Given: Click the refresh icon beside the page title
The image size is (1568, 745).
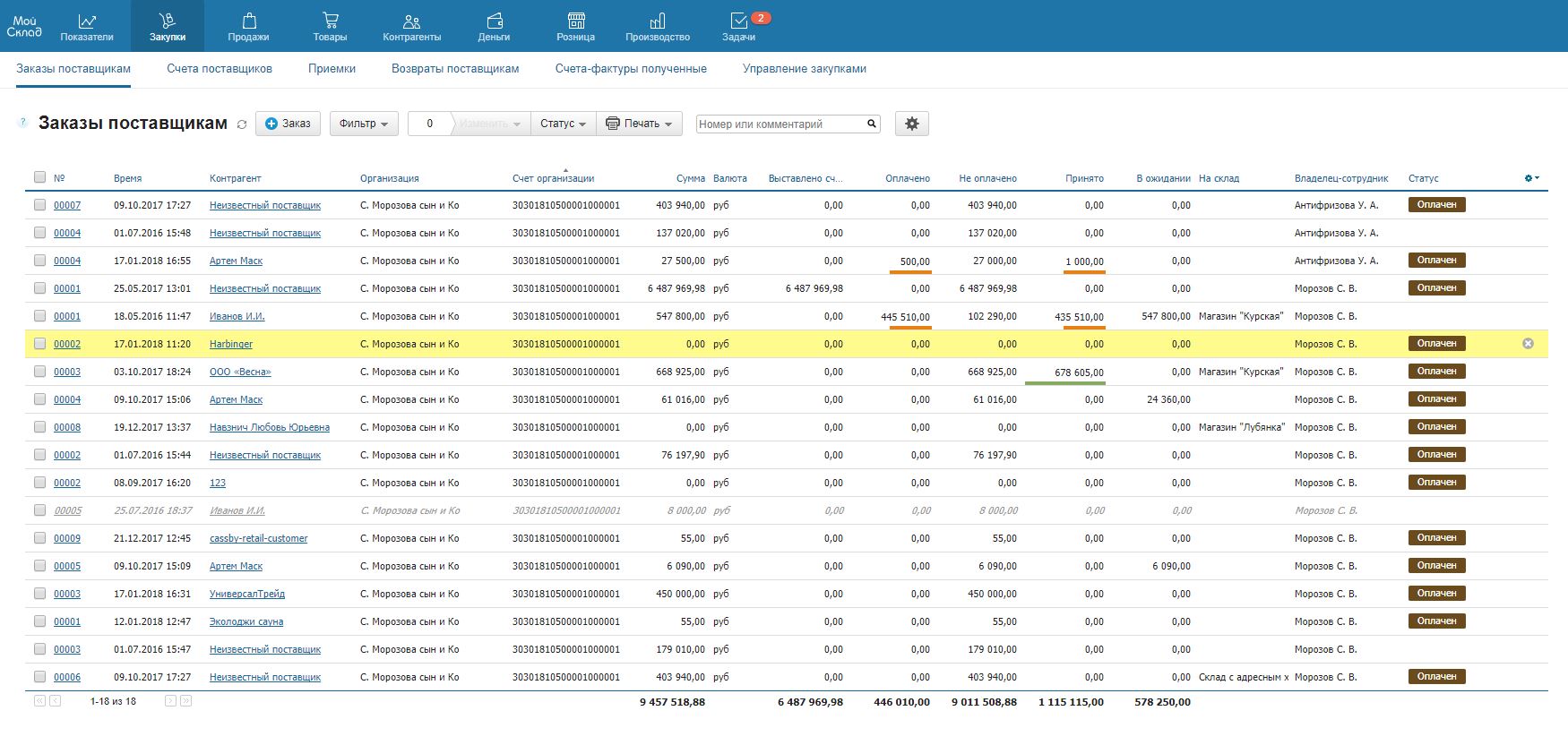Looking at the screenshot, I should (x=242, y=124).
